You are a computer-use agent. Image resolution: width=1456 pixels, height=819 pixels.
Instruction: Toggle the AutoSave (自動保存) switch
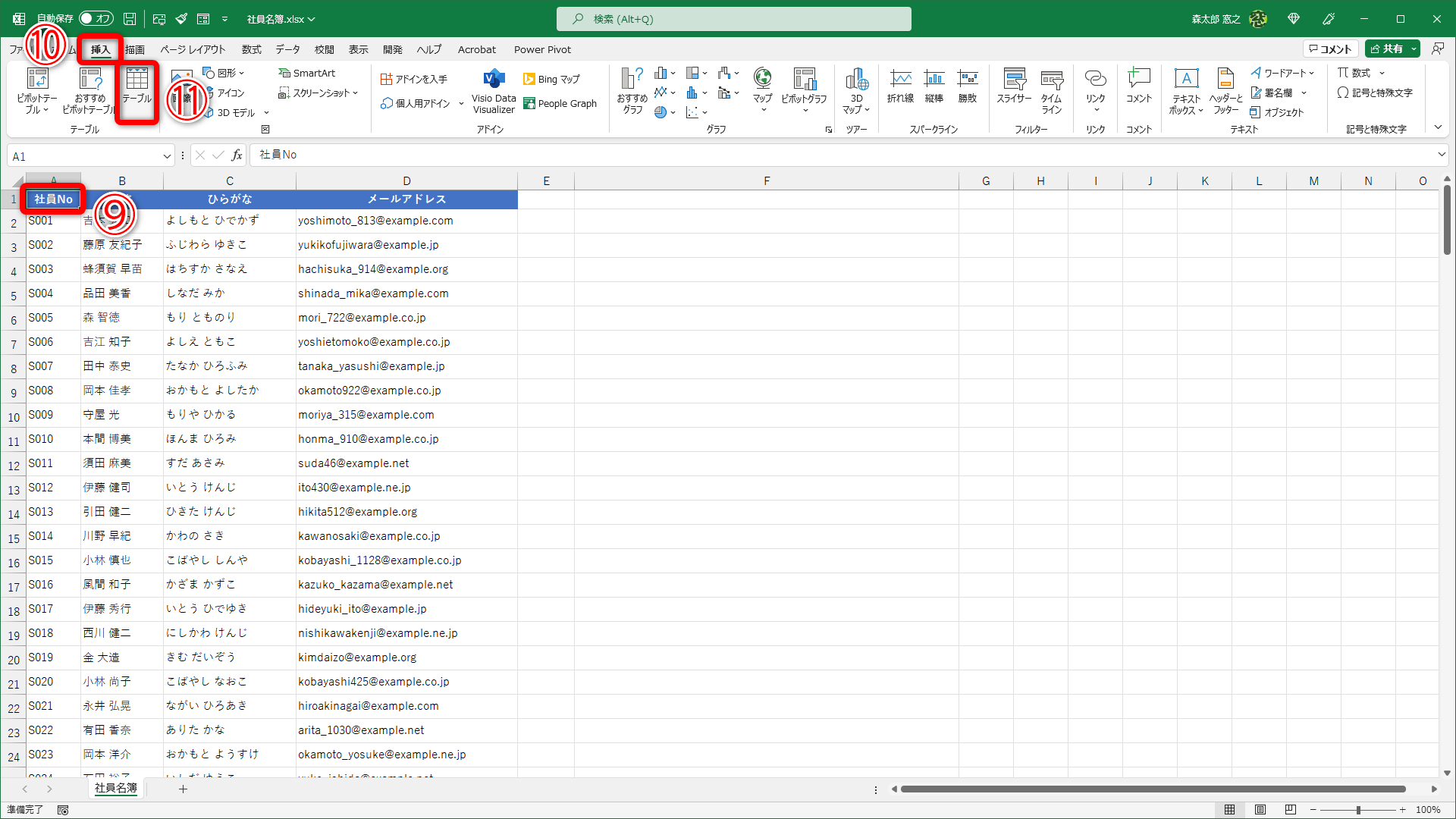[96, 18]
